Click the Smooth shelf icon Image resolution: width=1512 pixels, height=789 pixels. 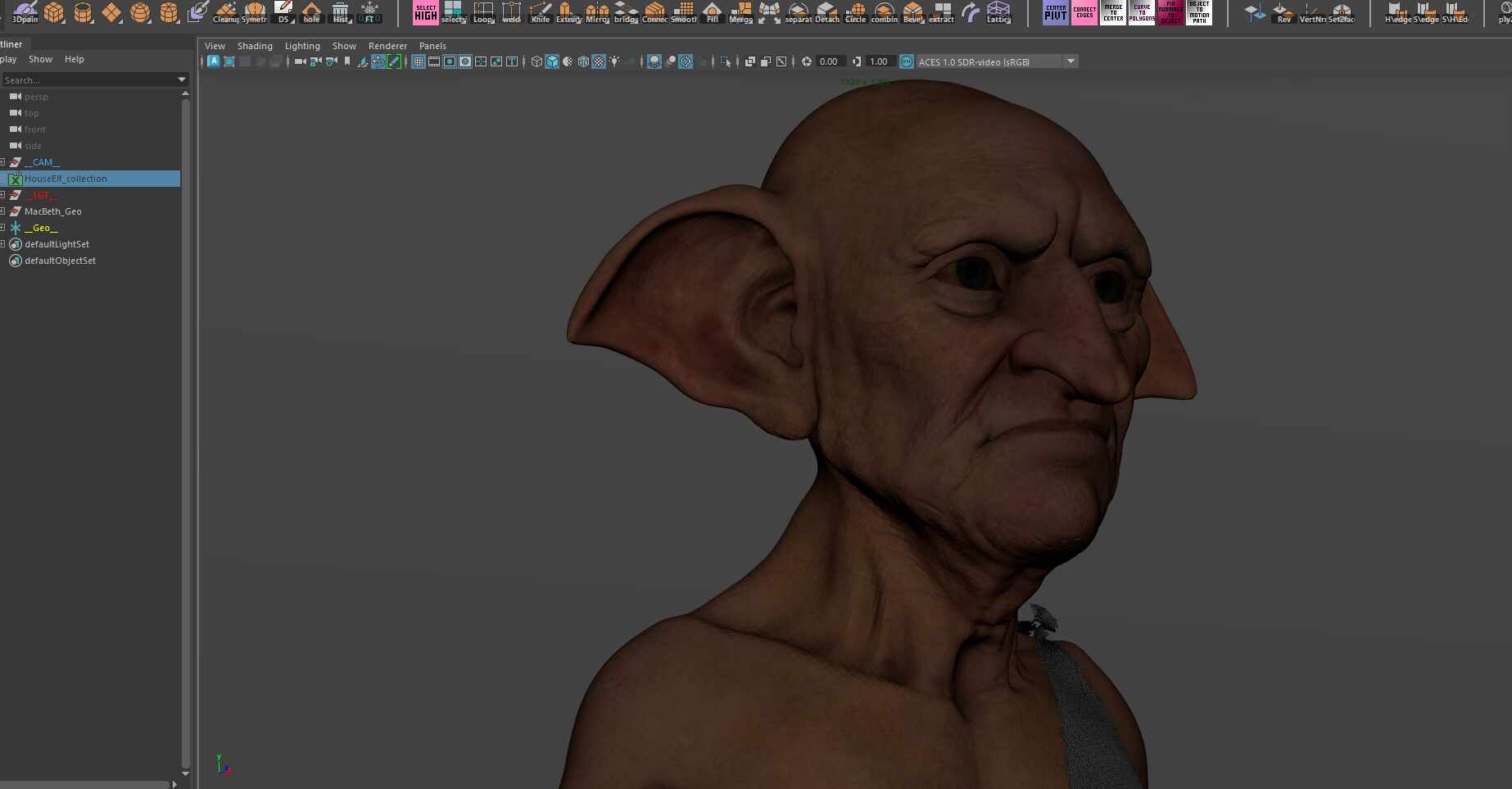(682, 12)
